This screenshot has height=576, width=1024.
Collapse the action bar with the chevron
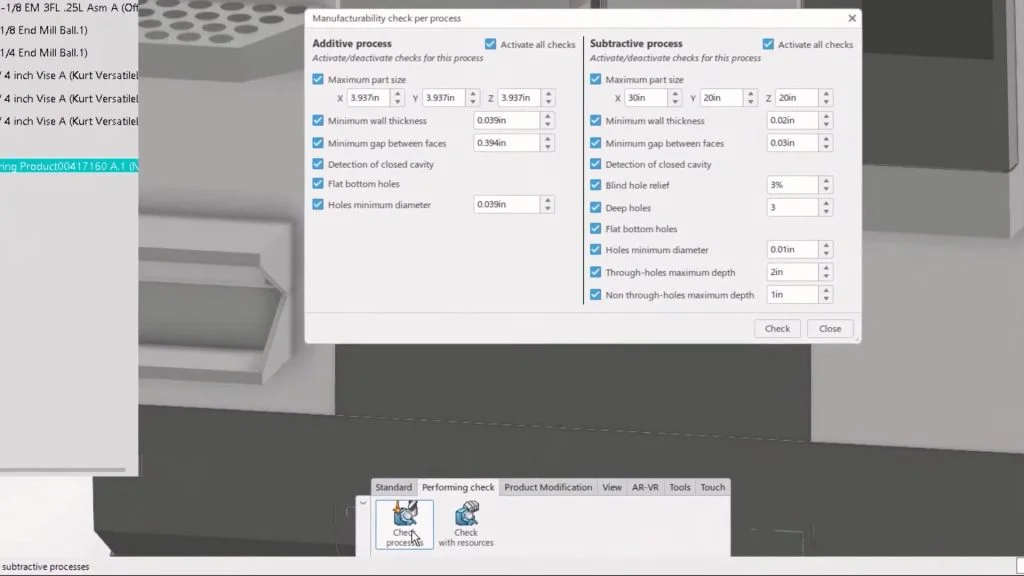pos(363,503)
